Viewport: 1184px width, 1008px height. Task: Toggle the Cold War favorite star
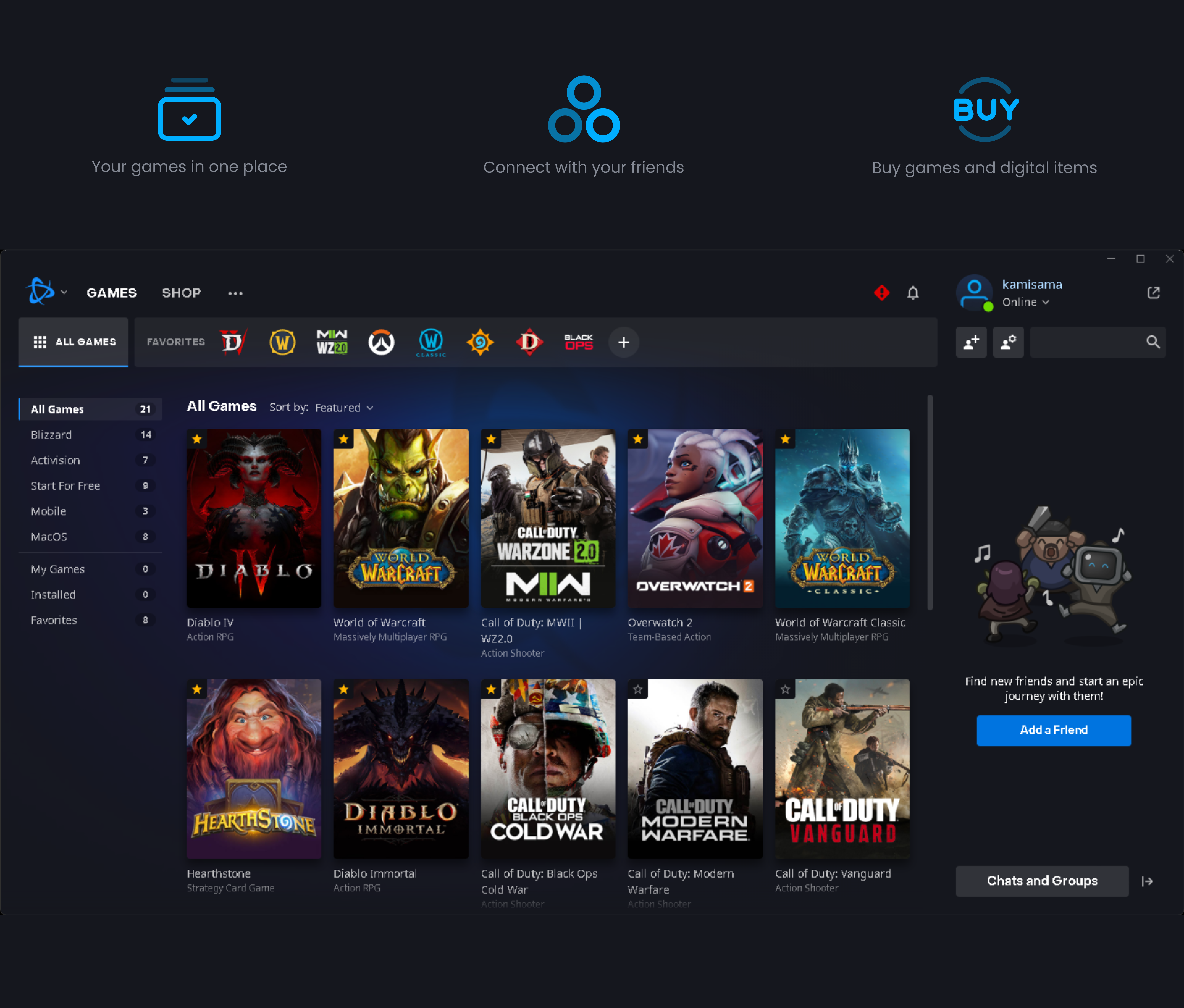point(491,689)
